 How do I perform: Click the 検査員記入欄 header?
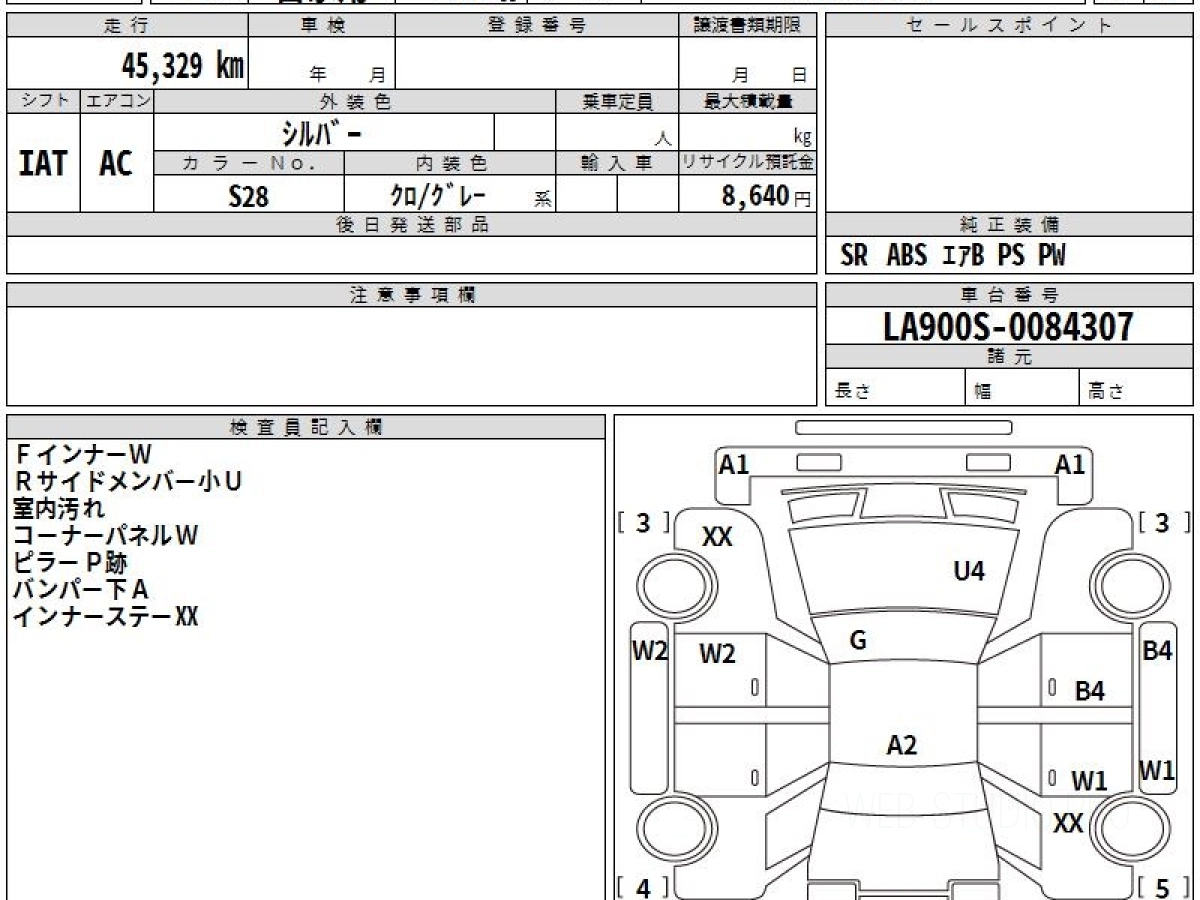coord(306,427)
